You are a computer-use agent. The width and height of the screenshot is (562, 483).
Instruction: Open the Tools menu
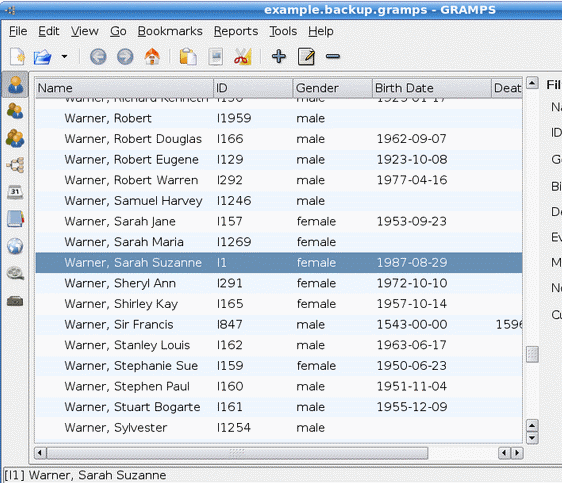pyautogui.click(x=283, y=32)
